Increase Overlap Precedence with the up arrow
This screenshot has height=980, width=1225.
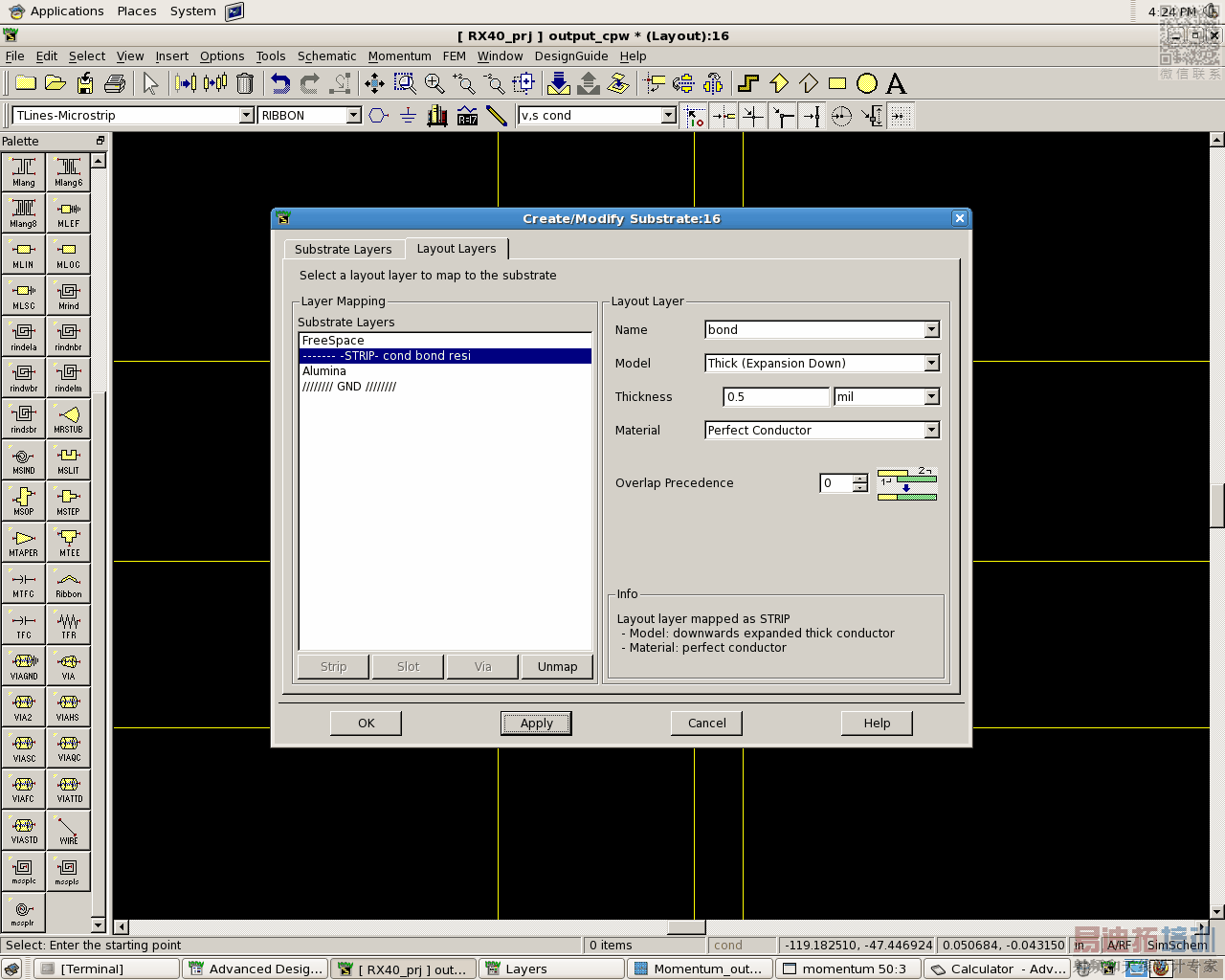[859, 478]
